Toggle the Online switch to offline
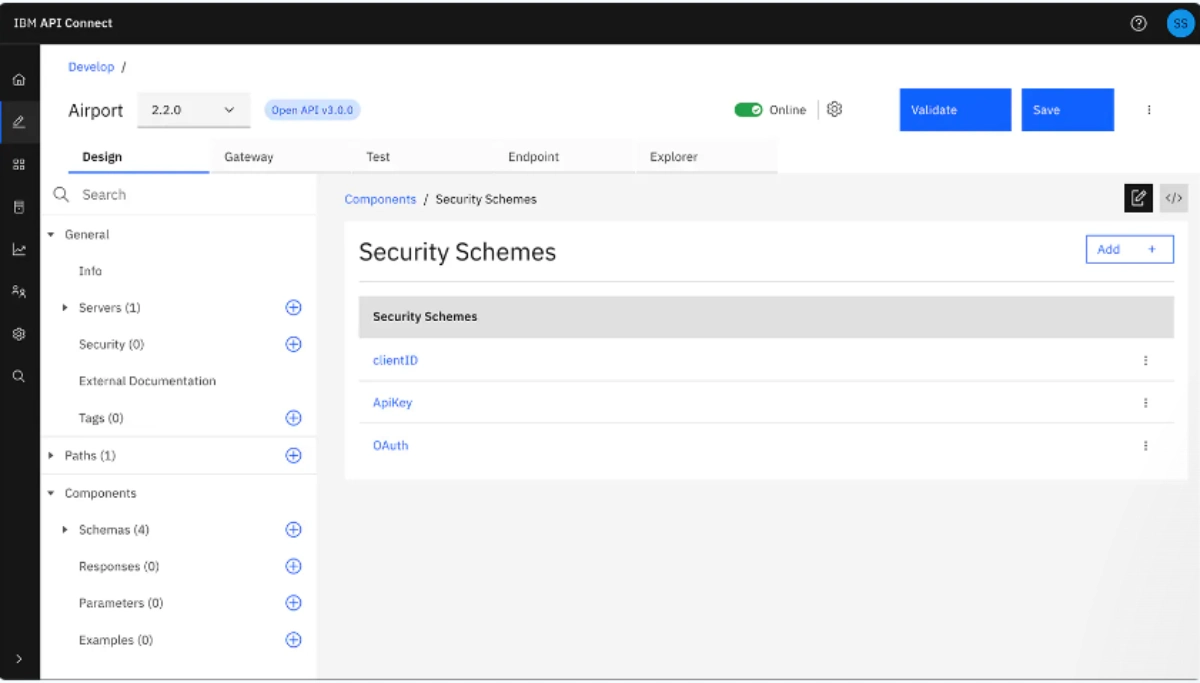 (749, 110)
